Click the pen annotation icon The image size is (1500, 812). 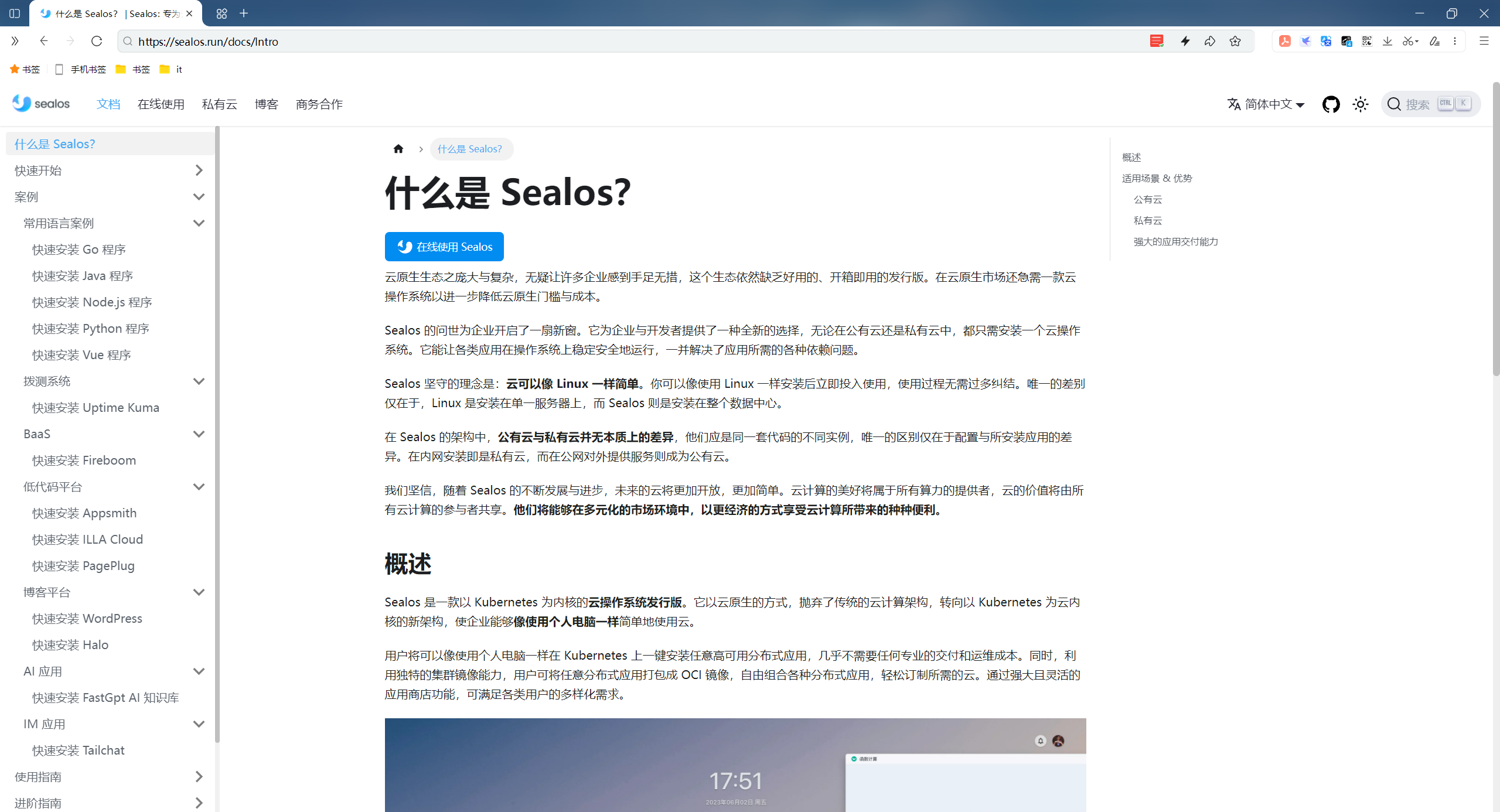point(1434,41)
